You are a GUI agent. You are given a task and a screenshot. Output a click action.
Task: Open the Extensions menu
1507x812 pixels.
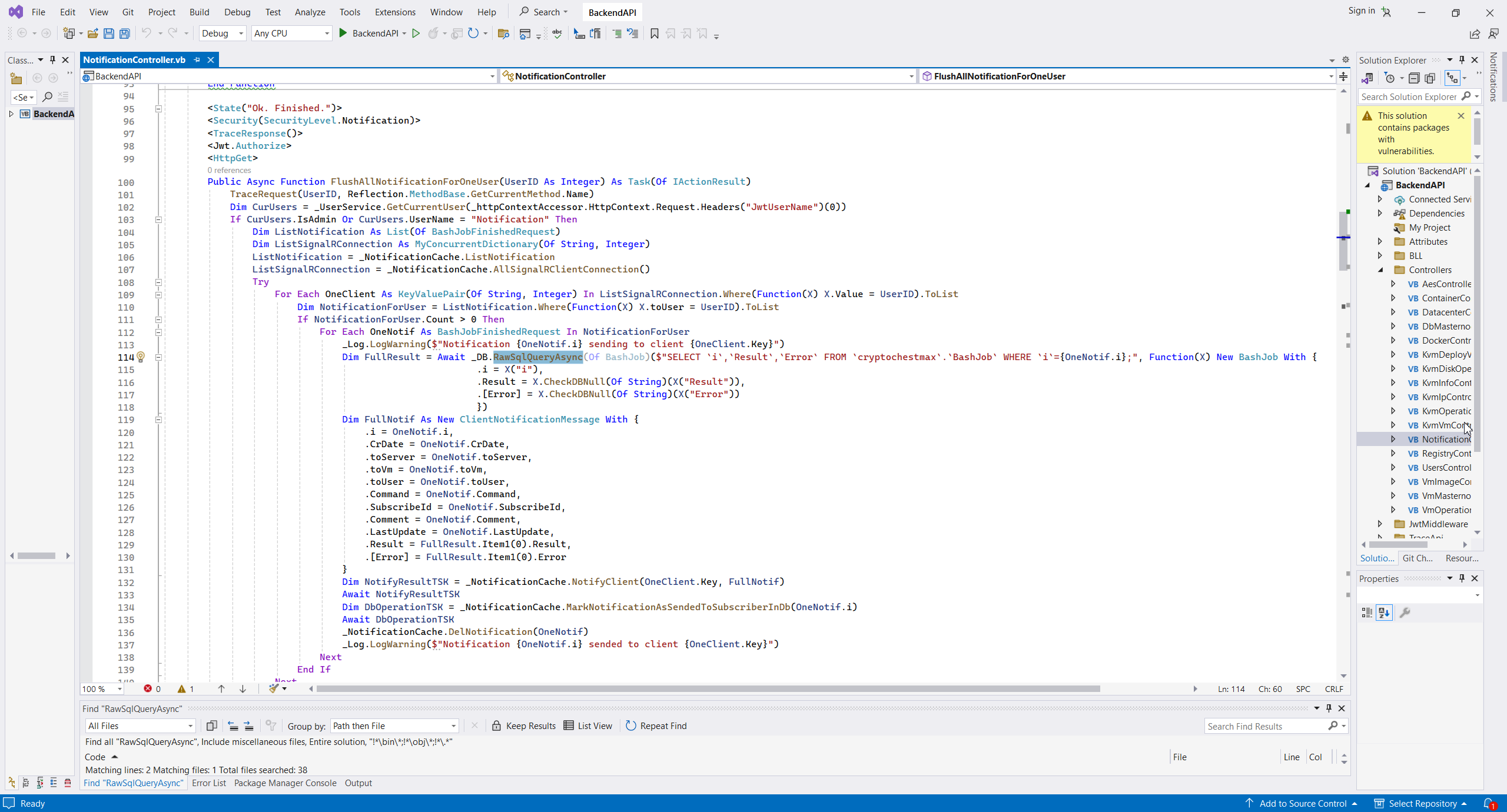pyautogui.click(x=394, y=12)
